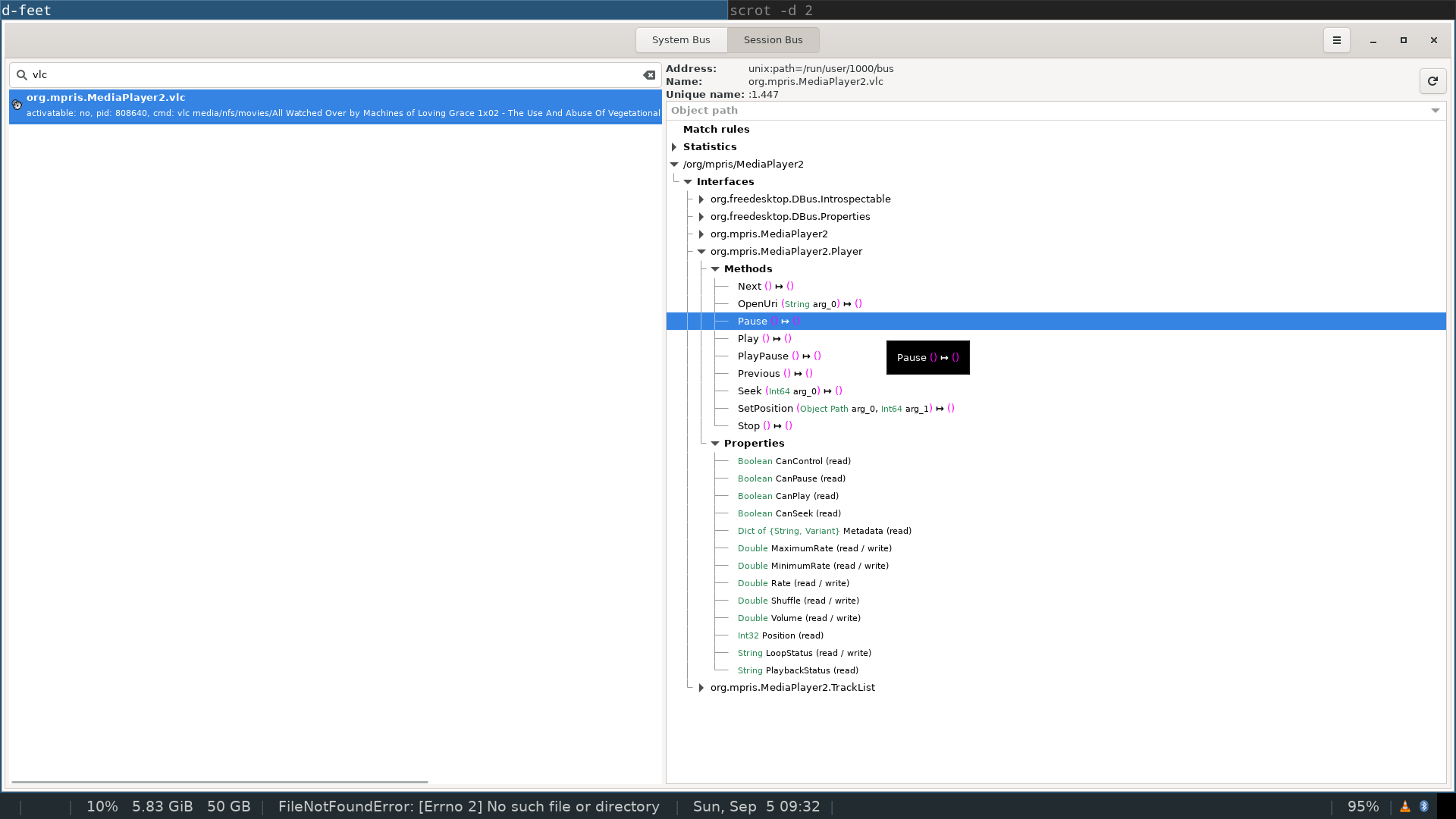
Task: Click the refresh introspection icon
Action: pos(1432,81)
